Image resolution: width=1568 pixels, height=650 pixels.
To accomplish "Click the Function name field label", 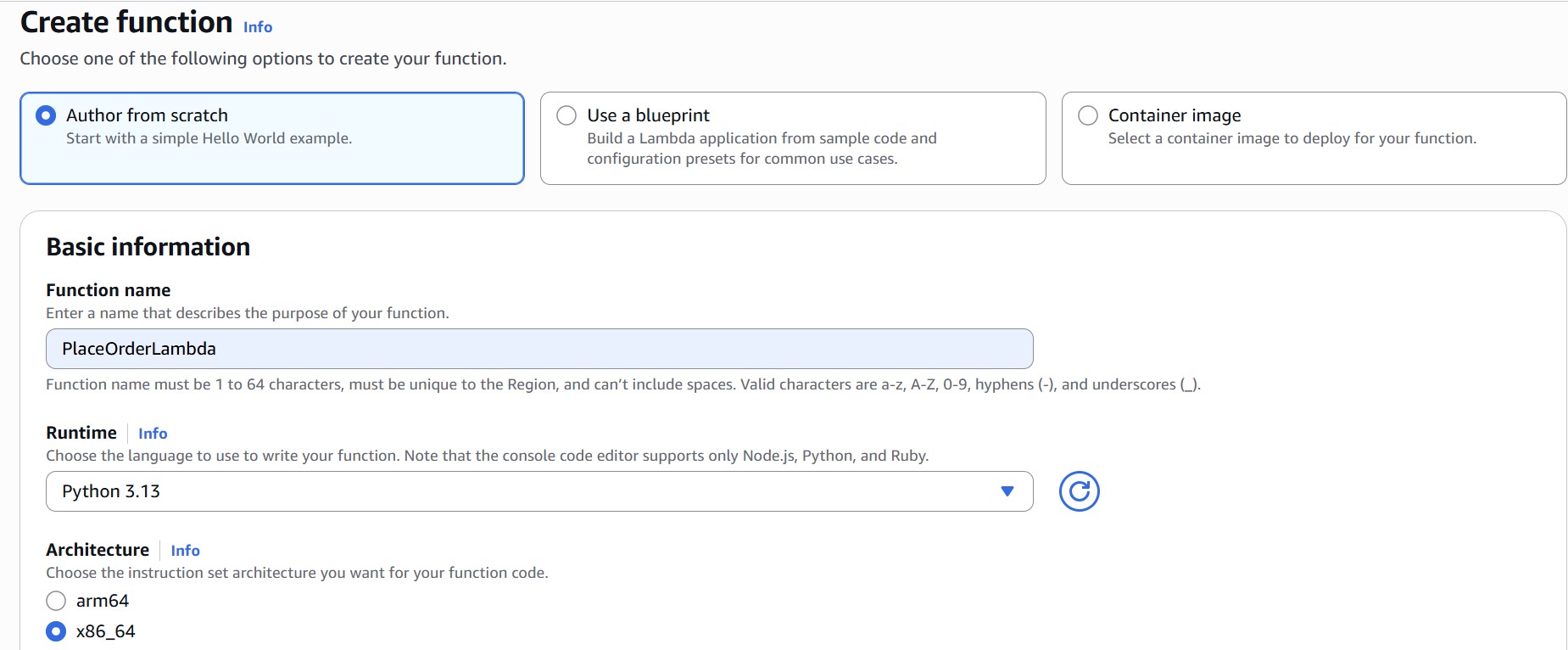I will 108,290.
